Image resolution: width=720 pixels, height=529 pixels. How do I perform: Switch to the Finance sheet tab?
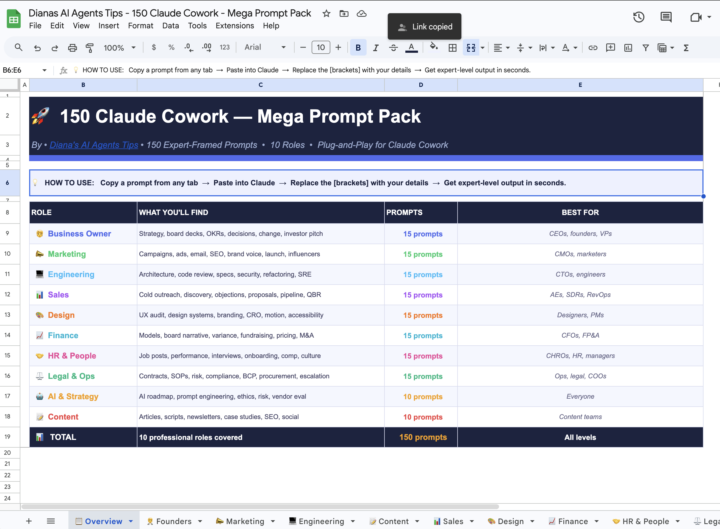(x=573, y=521)
